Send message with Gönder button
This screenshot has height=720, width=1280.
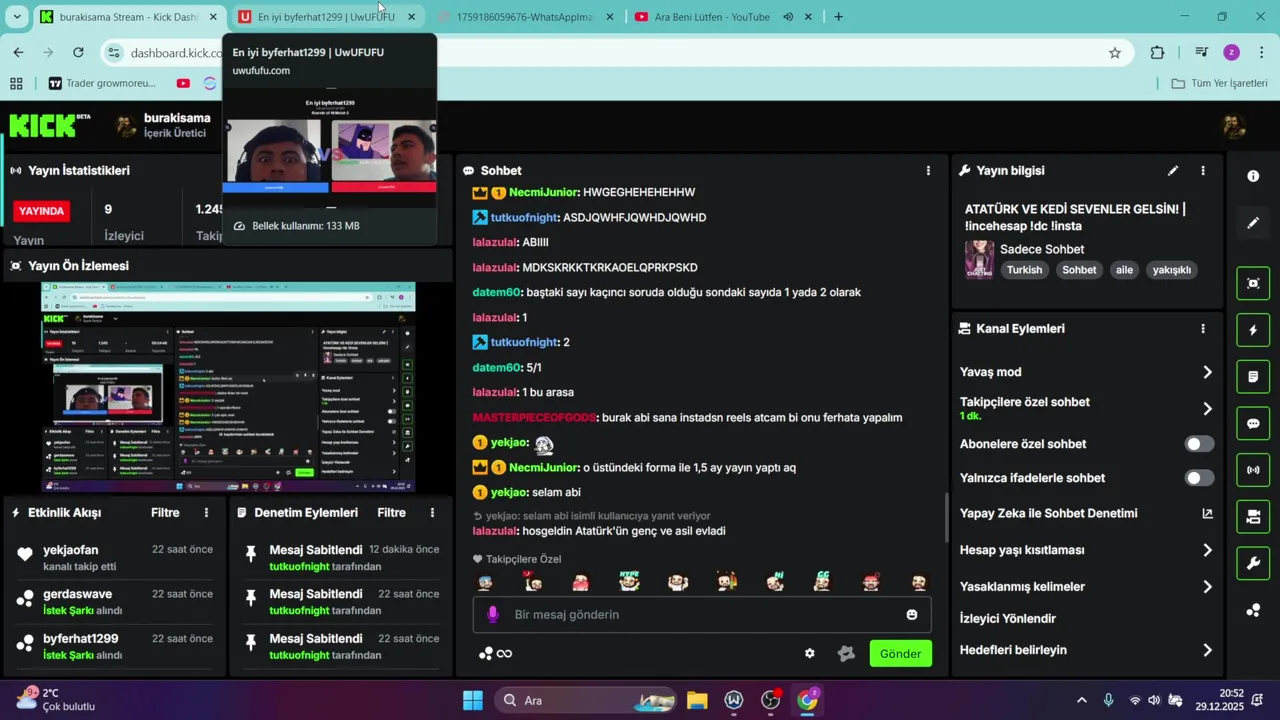click(x=900, y=653)
